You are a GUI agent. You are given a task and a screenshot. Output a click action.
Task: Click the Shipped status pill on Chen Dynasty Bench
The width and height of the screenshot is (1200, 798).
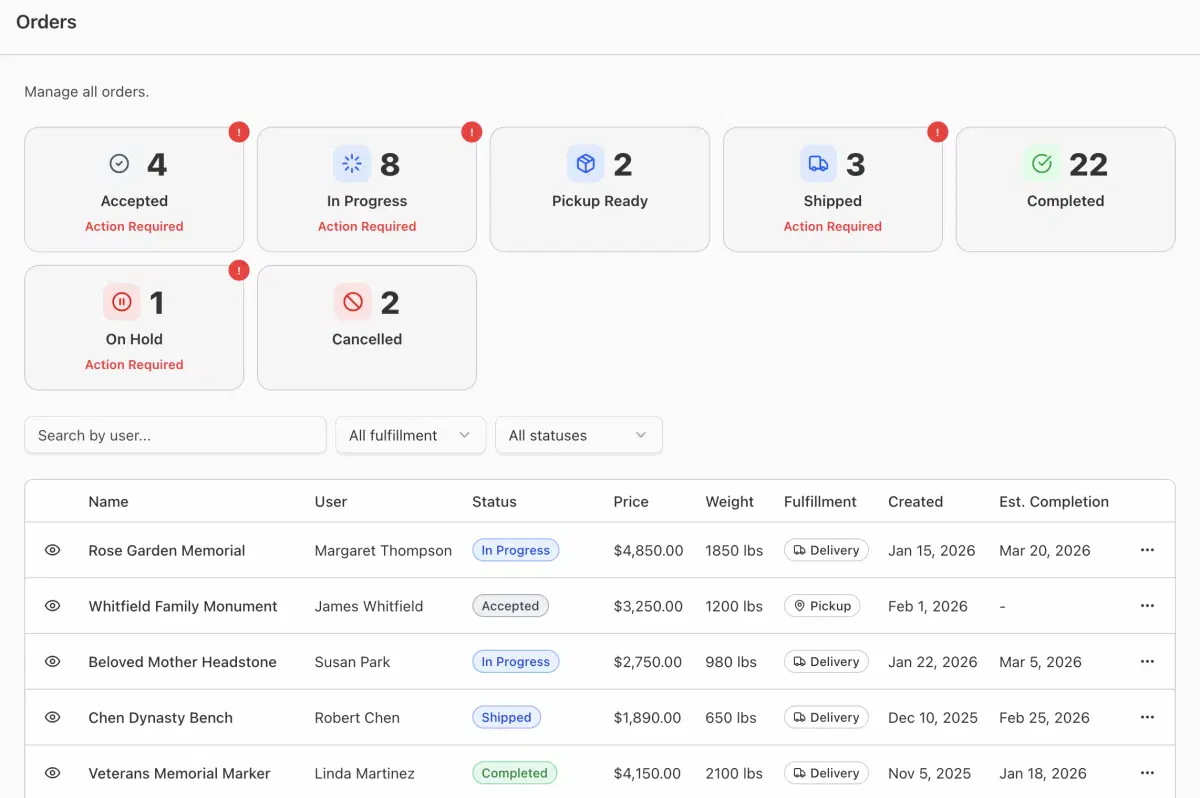[506, 717]
